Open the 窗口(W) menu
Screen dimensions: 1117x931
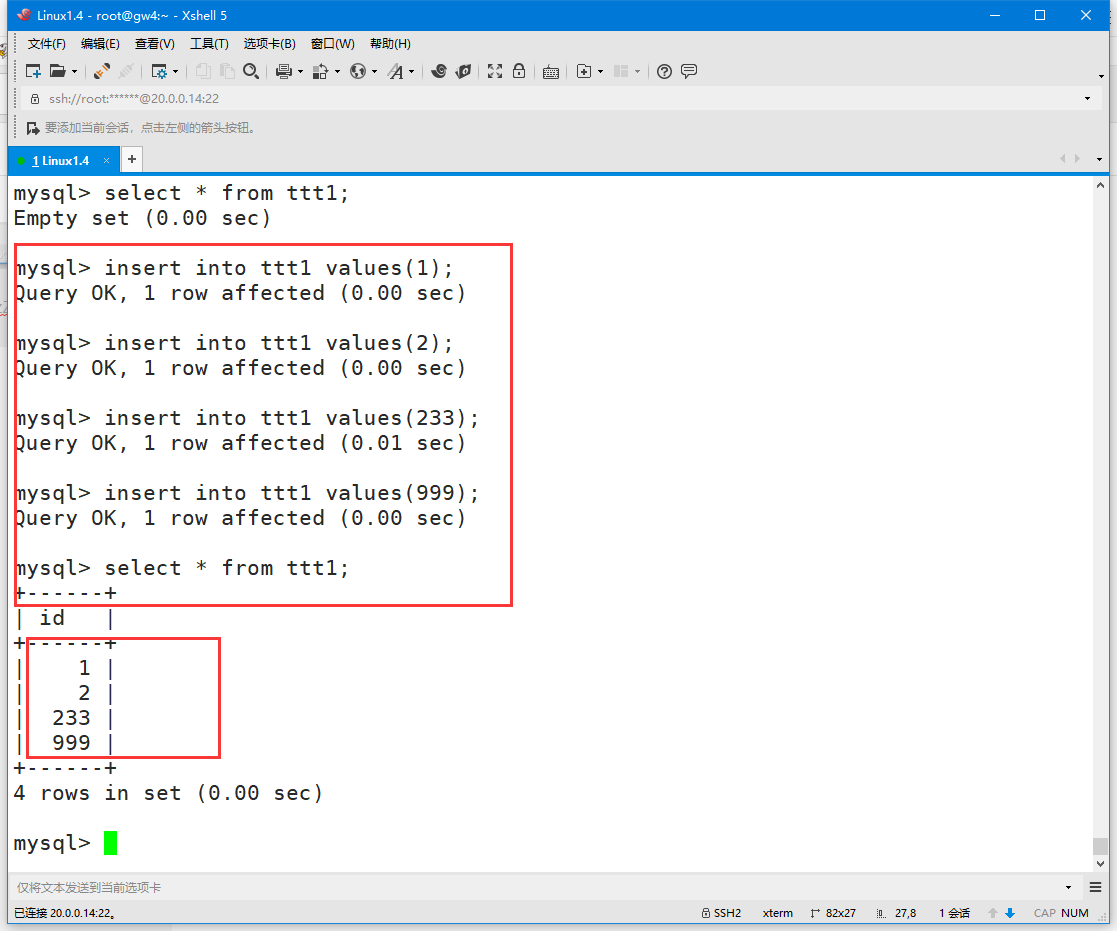[x=333, y=43]
